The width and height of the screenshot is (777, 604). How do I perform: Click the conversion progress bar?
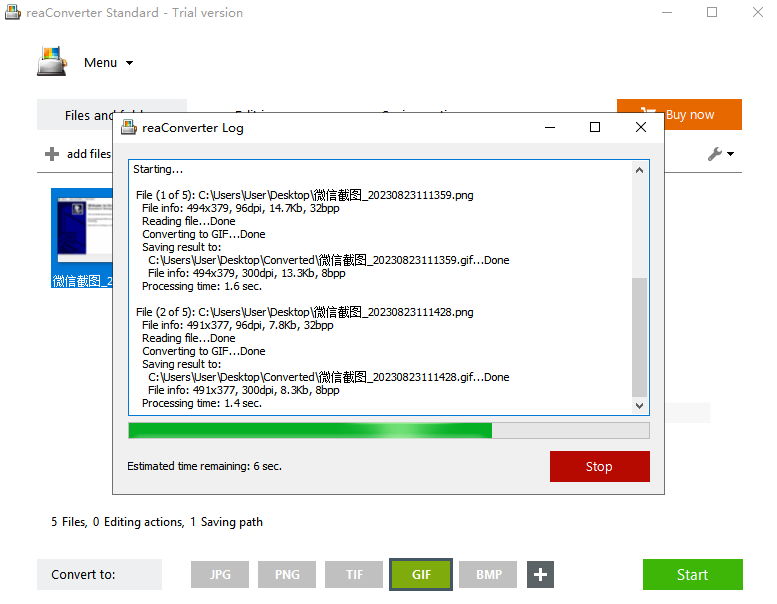pos(388,430)
